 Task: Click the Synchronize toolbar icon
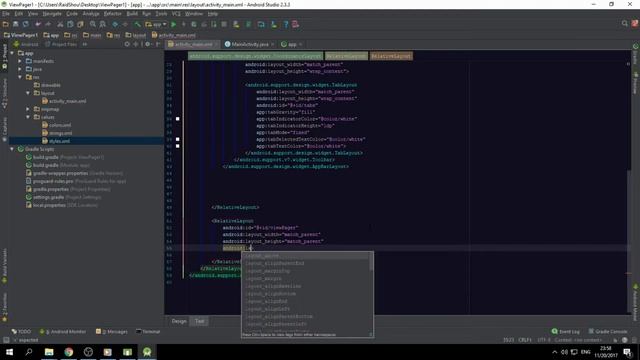click(x=25, y=24)
